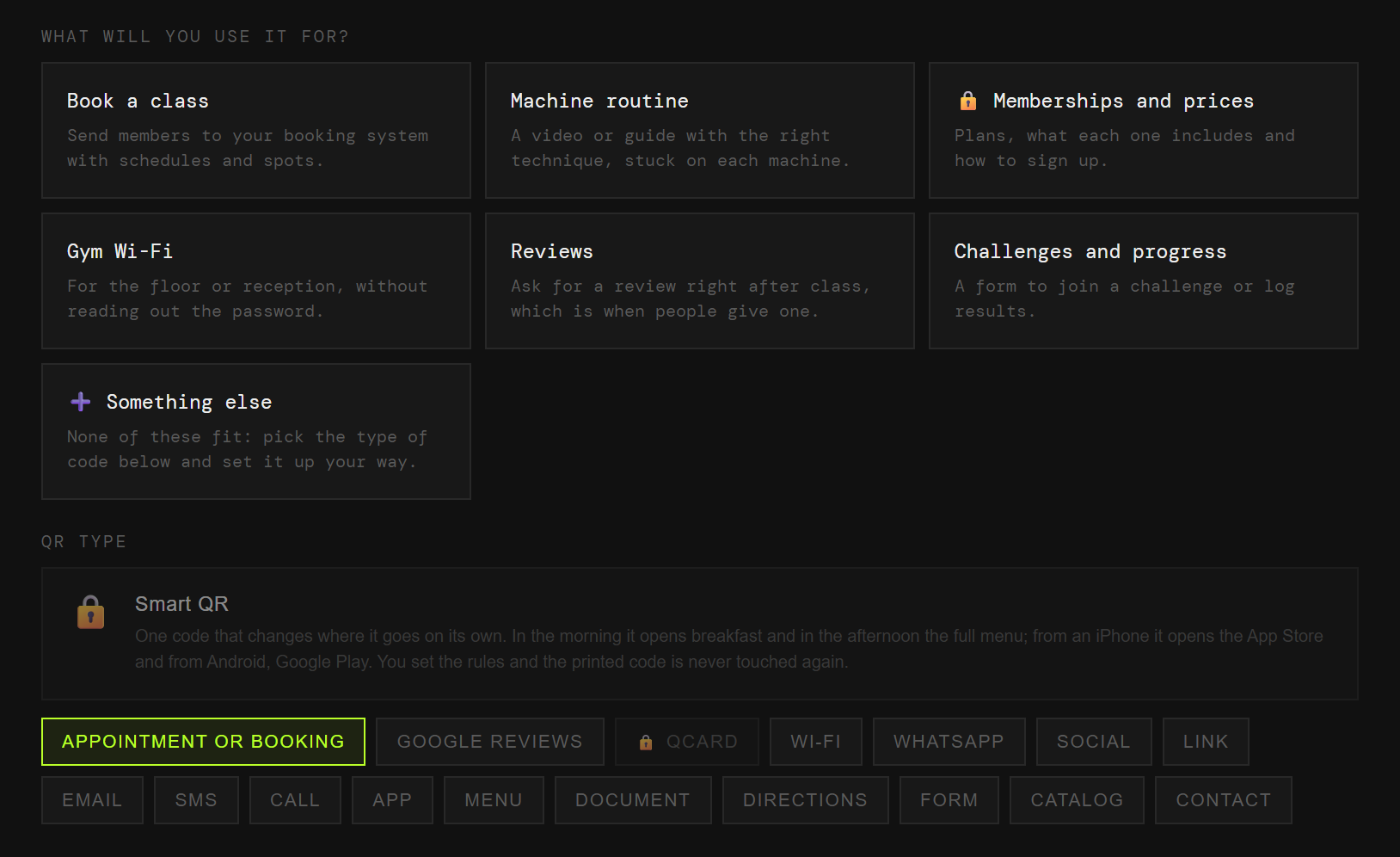1400x857 pixels.
Task: Pick the Gym Wi-Fi use case card
Action: click(x=256, y=281)
